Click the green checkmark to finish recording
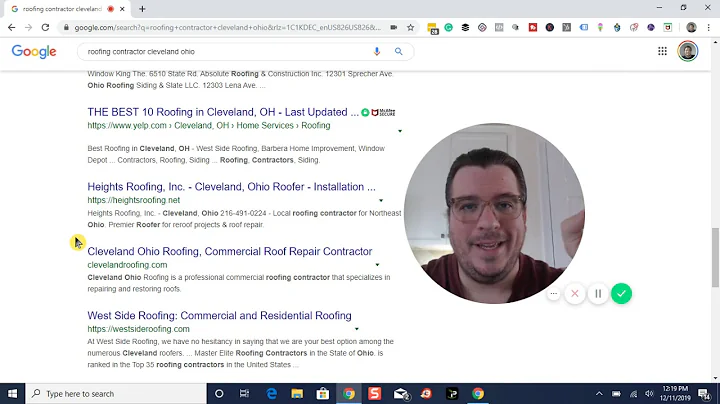720x404 pixels. (x=621, y=293)
